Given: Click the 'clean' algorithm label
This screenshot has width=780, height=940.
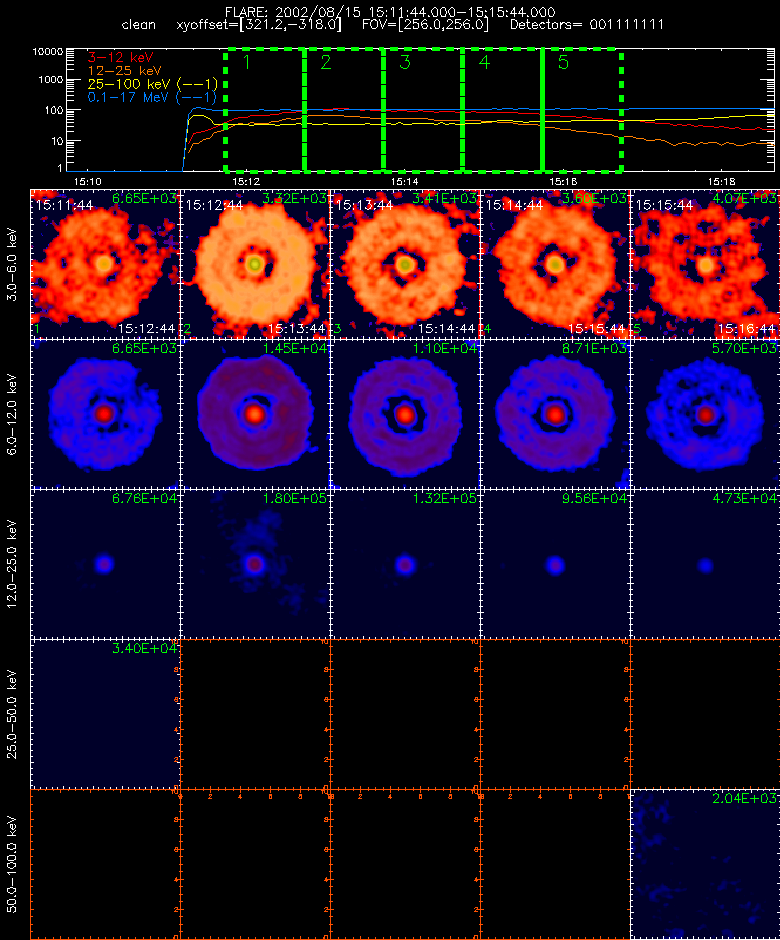Looking at the screenshot, I should tap(138, 25).
